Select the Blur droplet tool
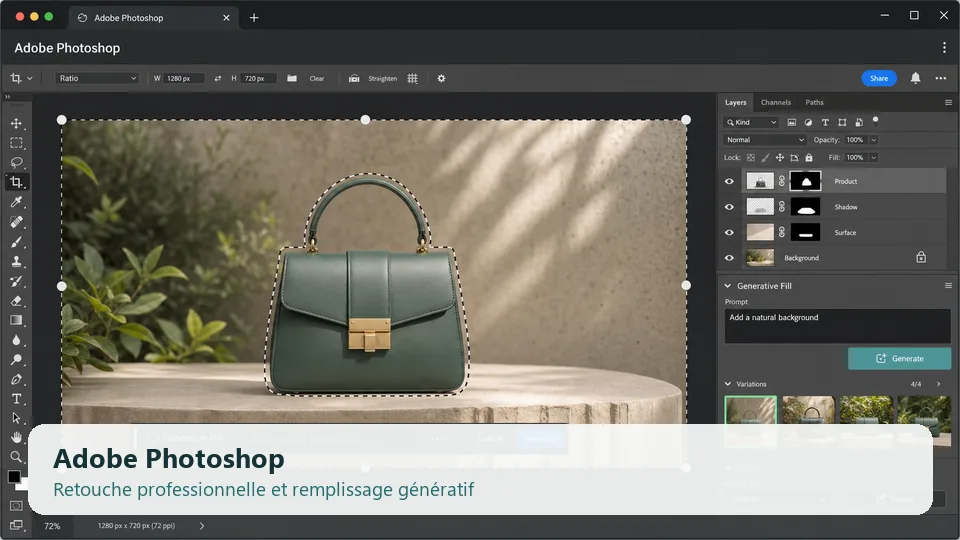This screenshot has width=960, height=540. 17,340
